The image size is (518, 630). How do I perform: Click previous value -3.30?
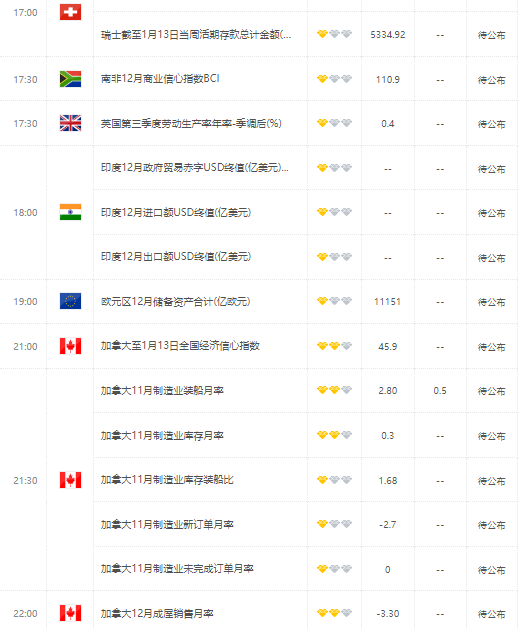tap(388, 614)
